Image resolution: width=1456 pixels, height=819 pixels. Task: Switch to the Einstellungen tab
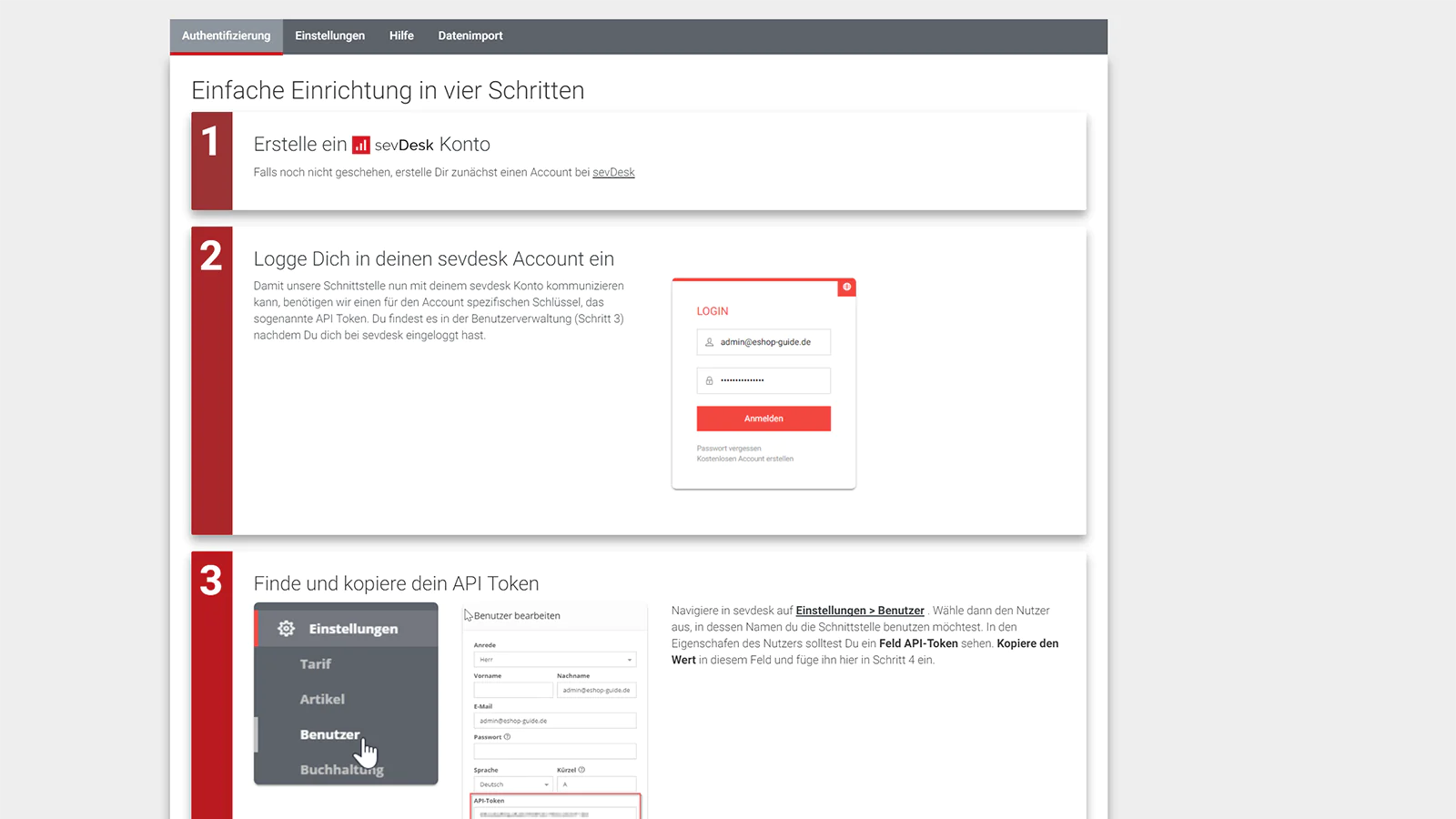click(329, 35)
